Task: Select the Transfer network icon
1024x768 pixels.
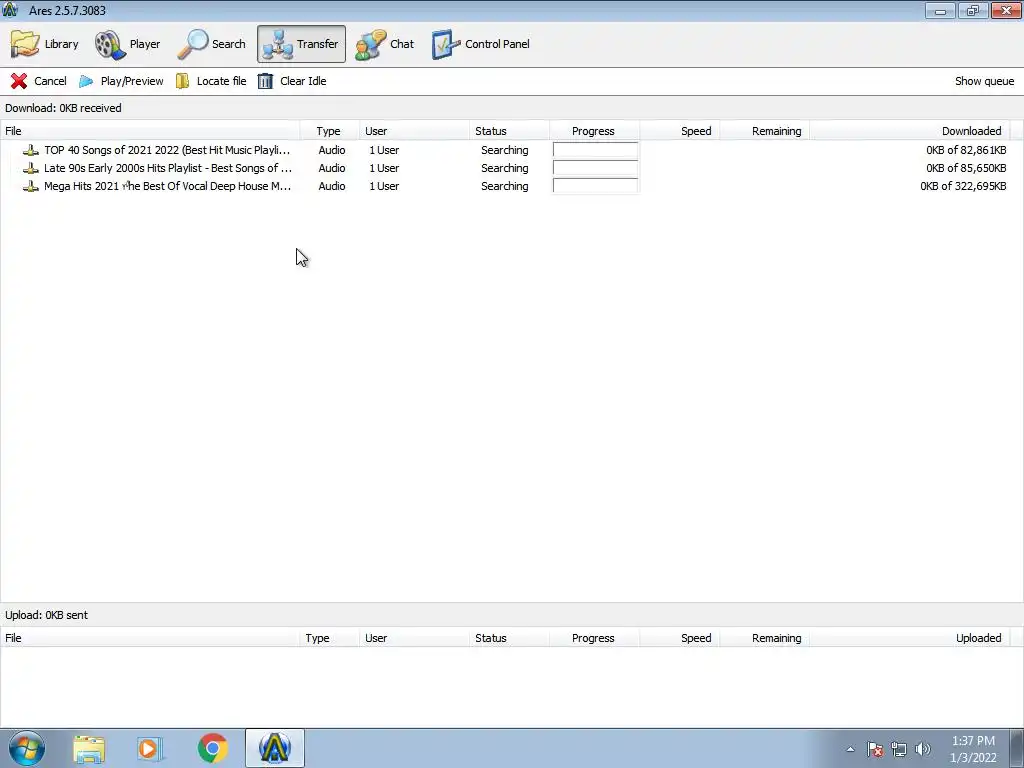Action: tap(278, 44)
